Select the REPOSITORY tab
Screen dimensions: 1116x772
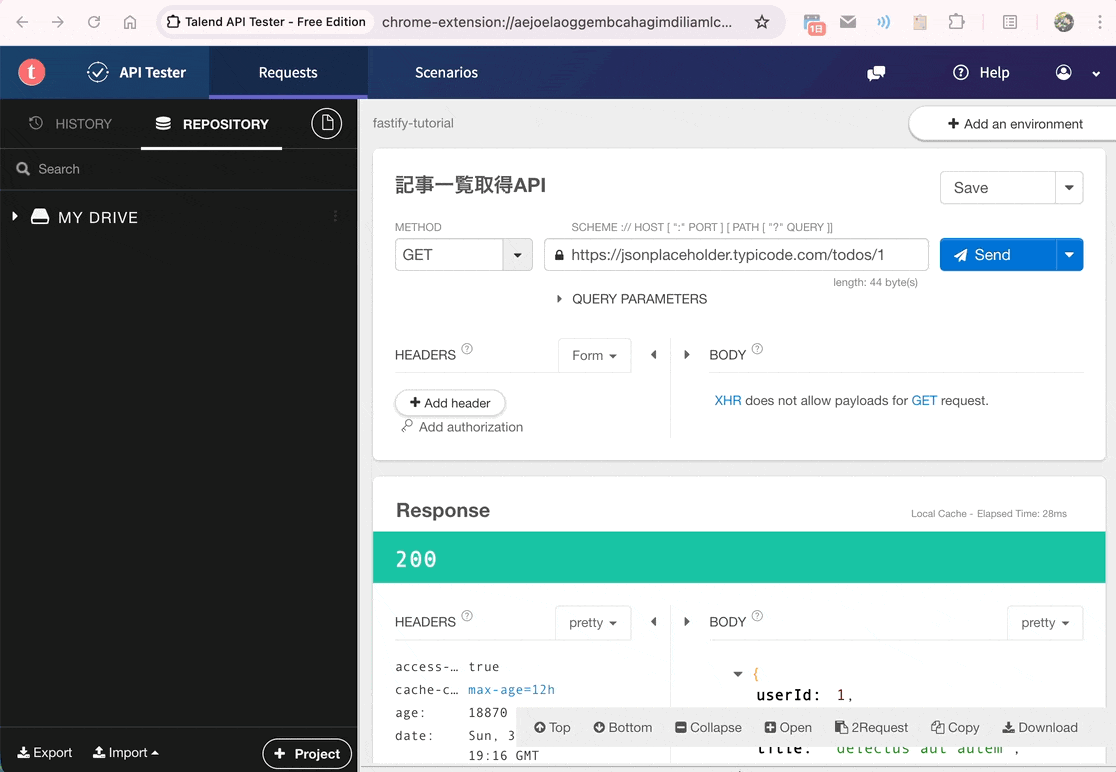(x=211, y=124)
